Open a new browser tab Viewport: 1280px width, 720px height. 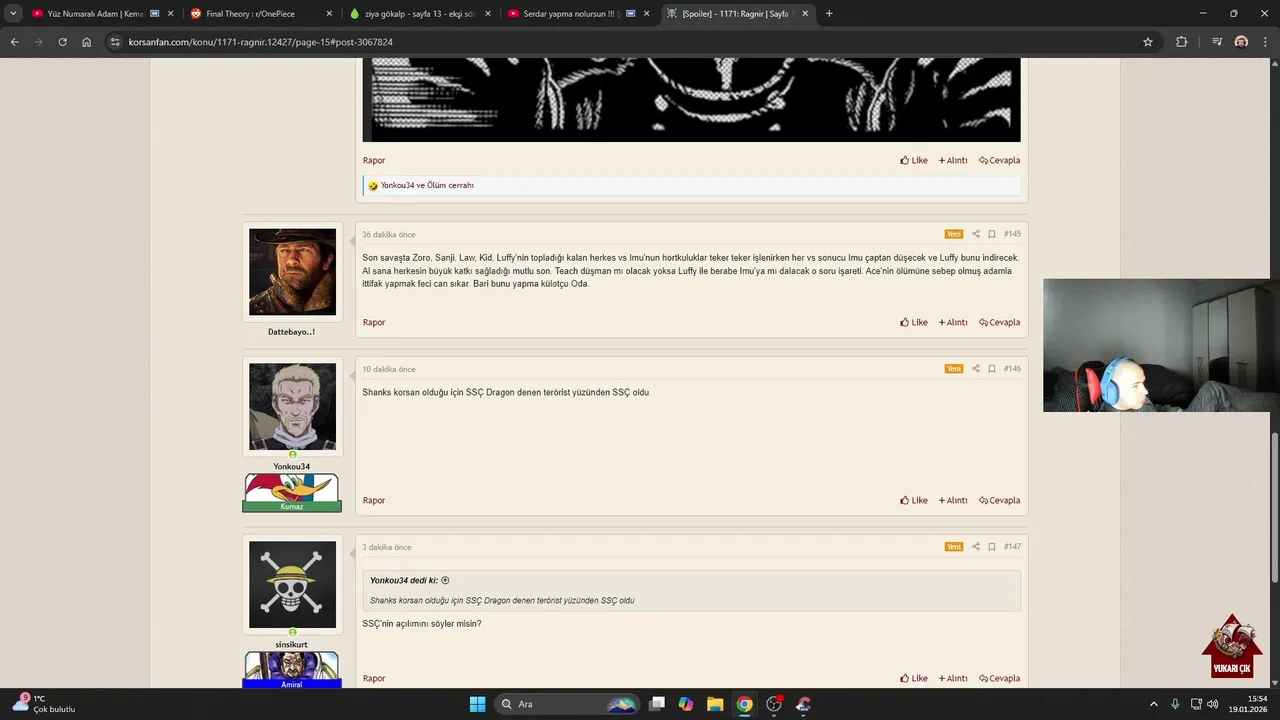[829, 14]
